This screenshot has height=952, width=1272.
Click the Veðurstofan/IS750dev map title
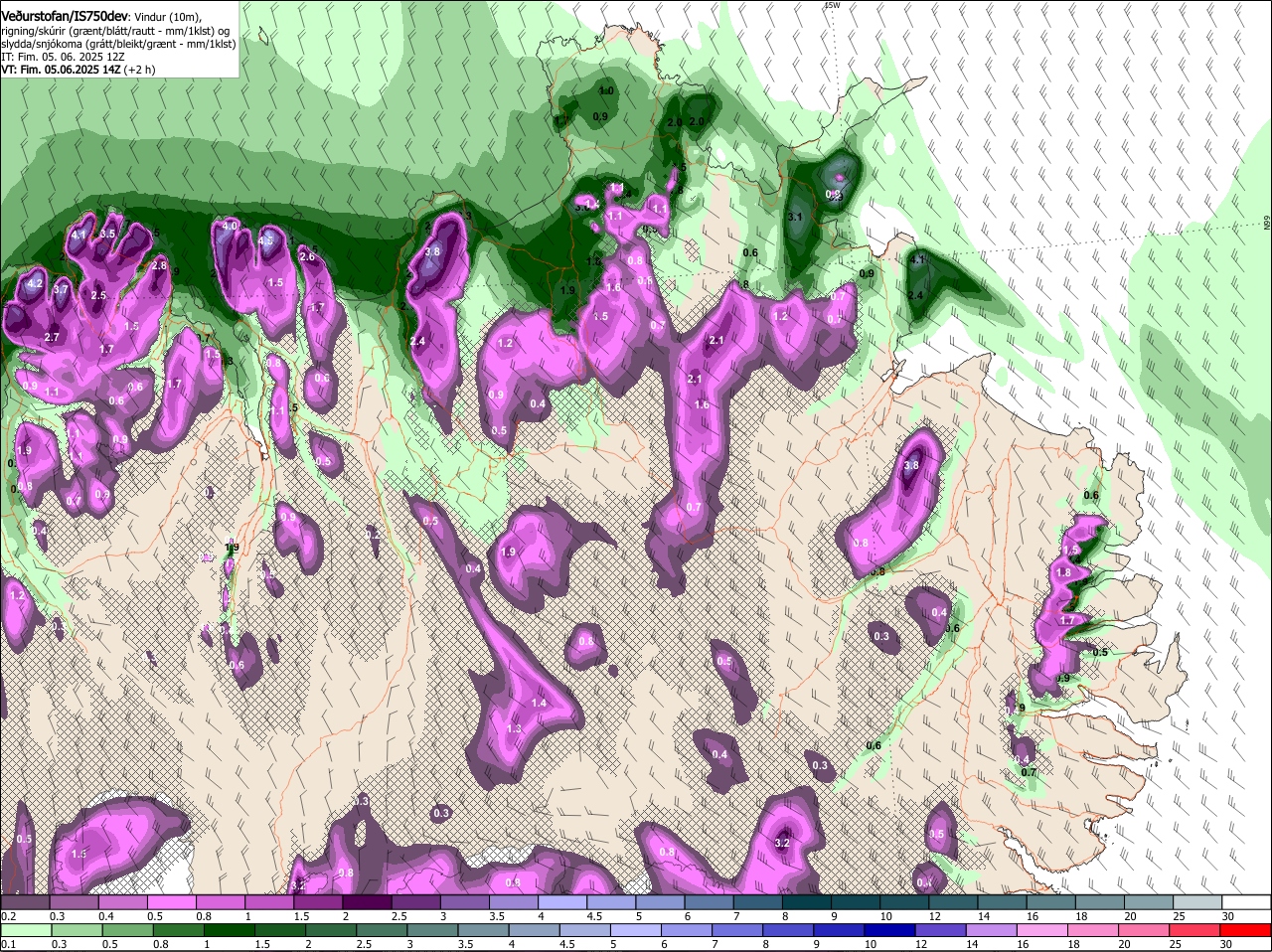point(65,16)
